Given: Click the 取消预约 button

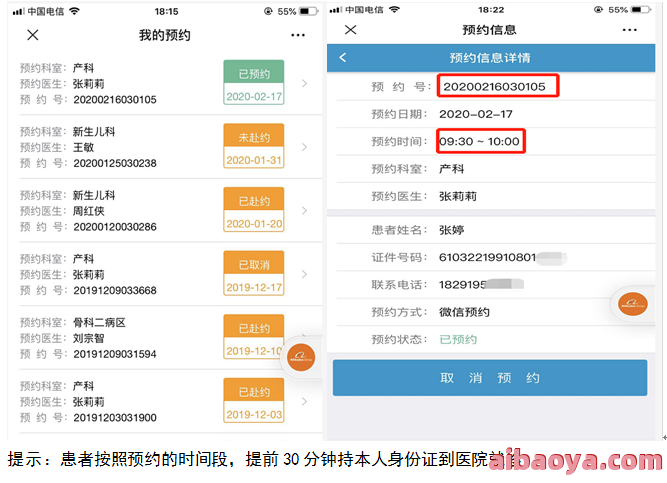Looking at the screenshot, I should click(x=490, y=378).
